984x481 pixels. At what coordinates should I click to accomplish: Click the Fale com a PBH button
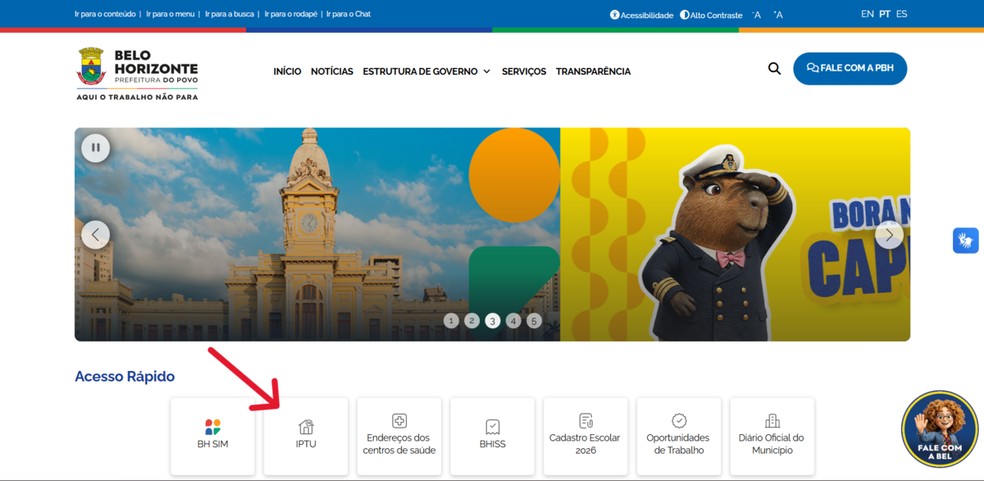pyautogui.click(x=850, y=68)
